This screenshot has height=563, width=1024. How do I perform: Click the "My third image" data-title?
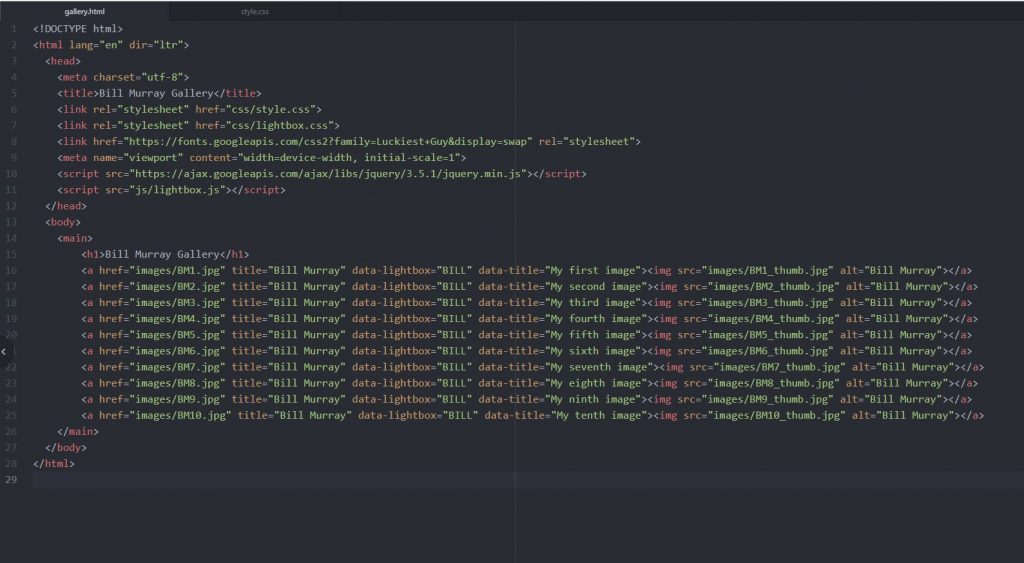click(x=593, y=302)
